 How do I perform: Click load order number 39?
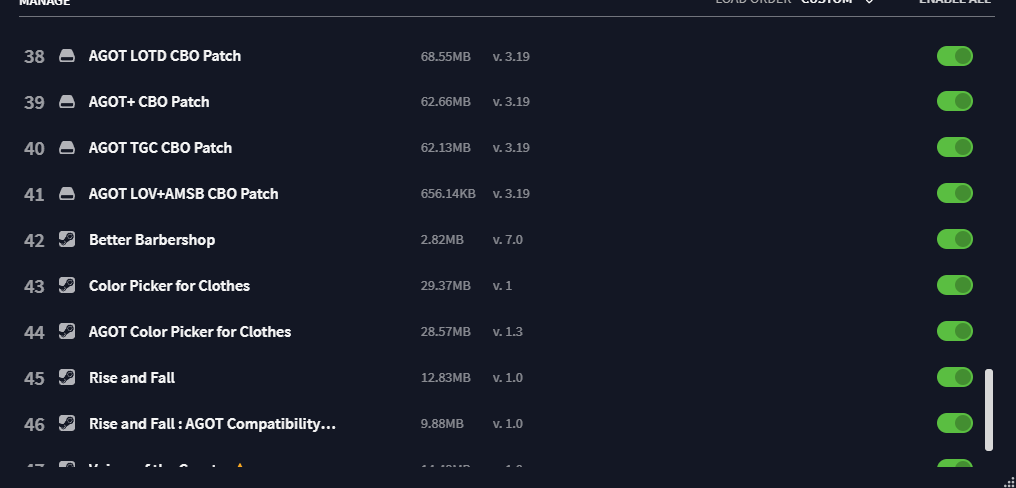pos(34,103)
